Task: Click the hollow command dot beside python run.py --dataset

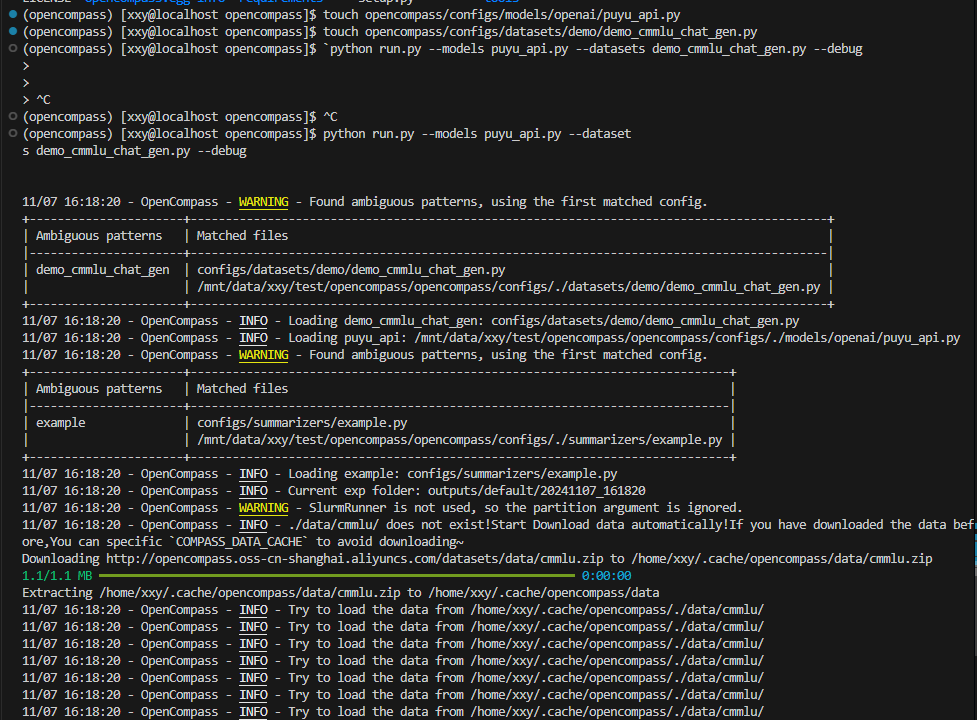Action: click(x=12, y=133)
